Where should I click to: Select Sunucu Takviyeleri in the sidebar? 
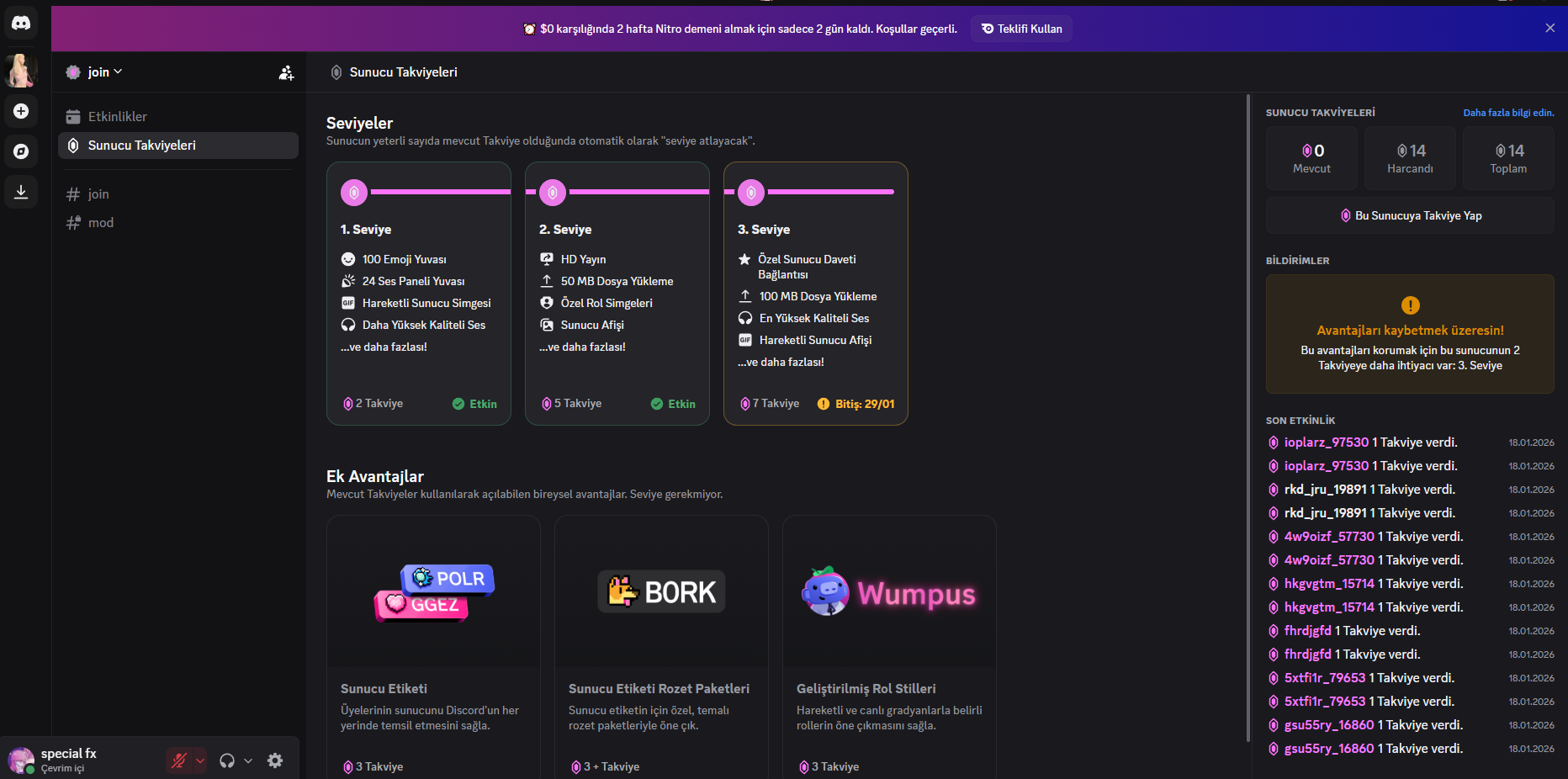pyautogui.click(x=178, y=146)
